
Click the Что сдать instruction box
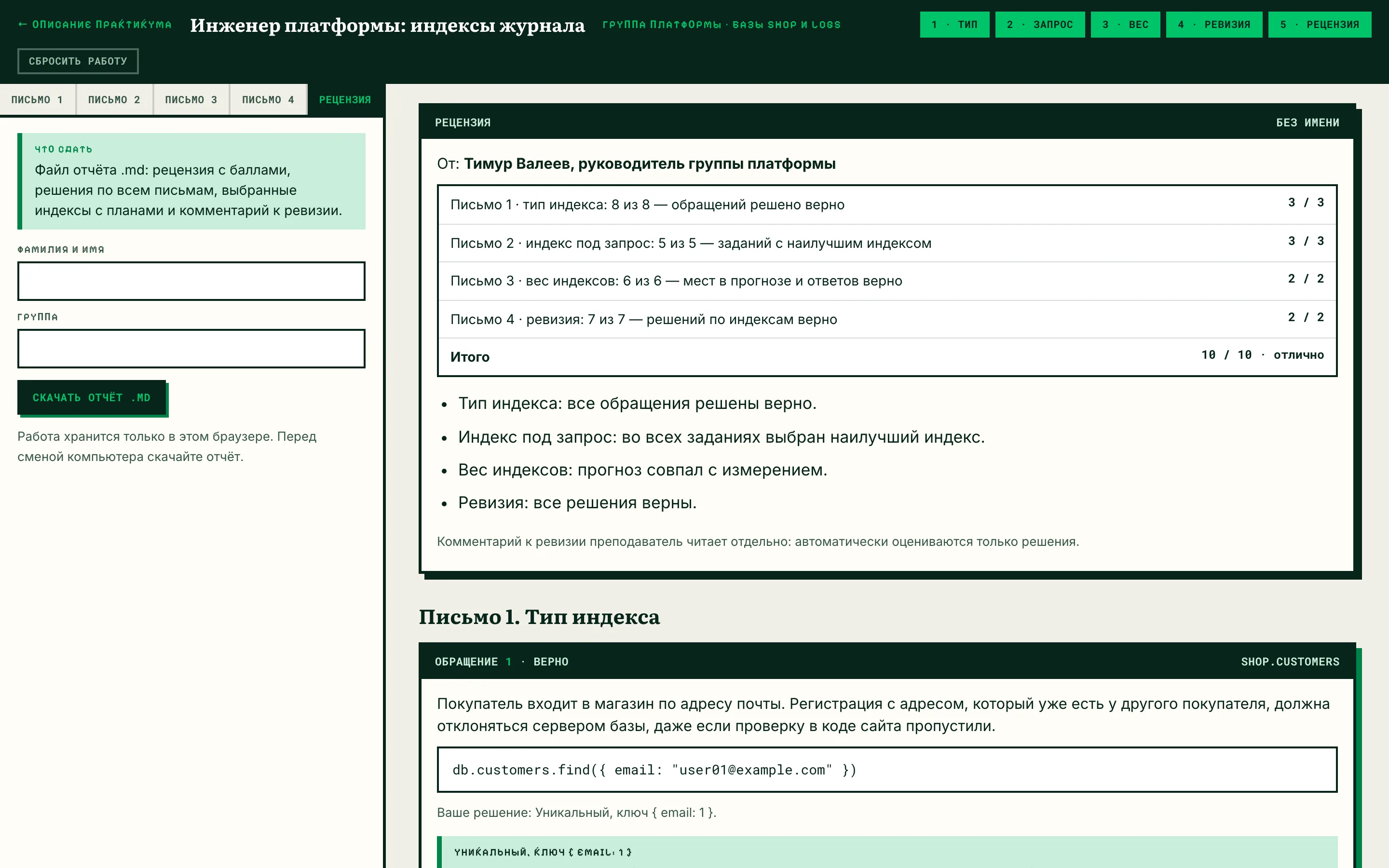click(191, 181)
